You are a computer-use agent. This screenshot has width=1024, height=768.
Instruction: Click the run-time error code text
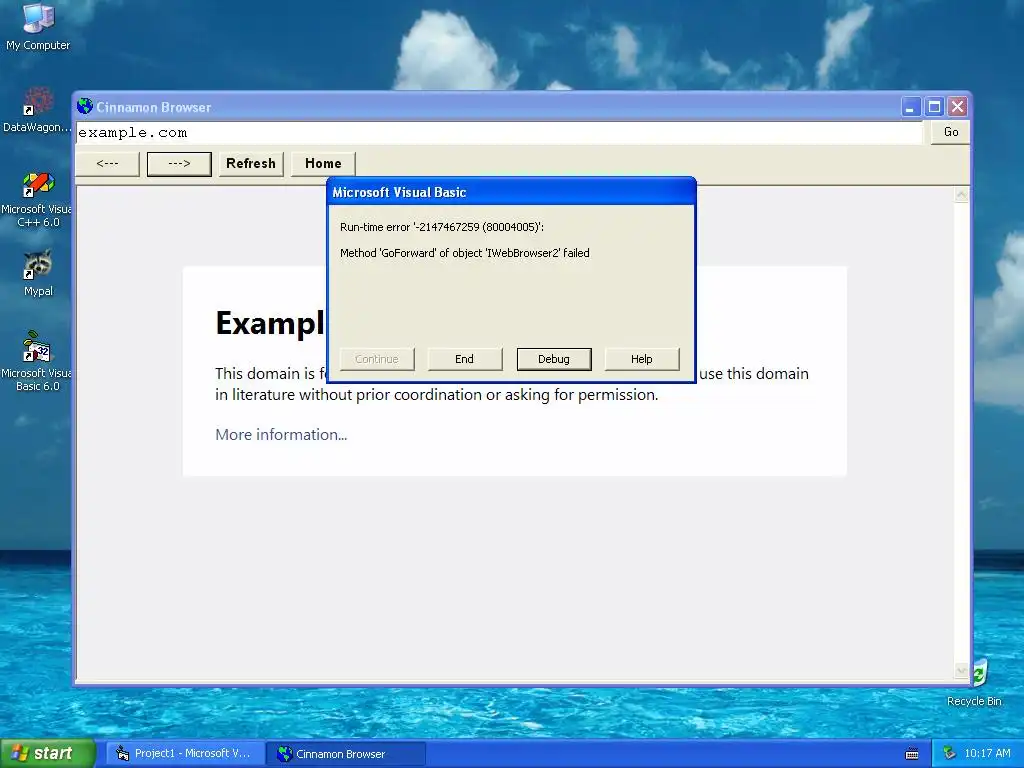tap(441, 227)
